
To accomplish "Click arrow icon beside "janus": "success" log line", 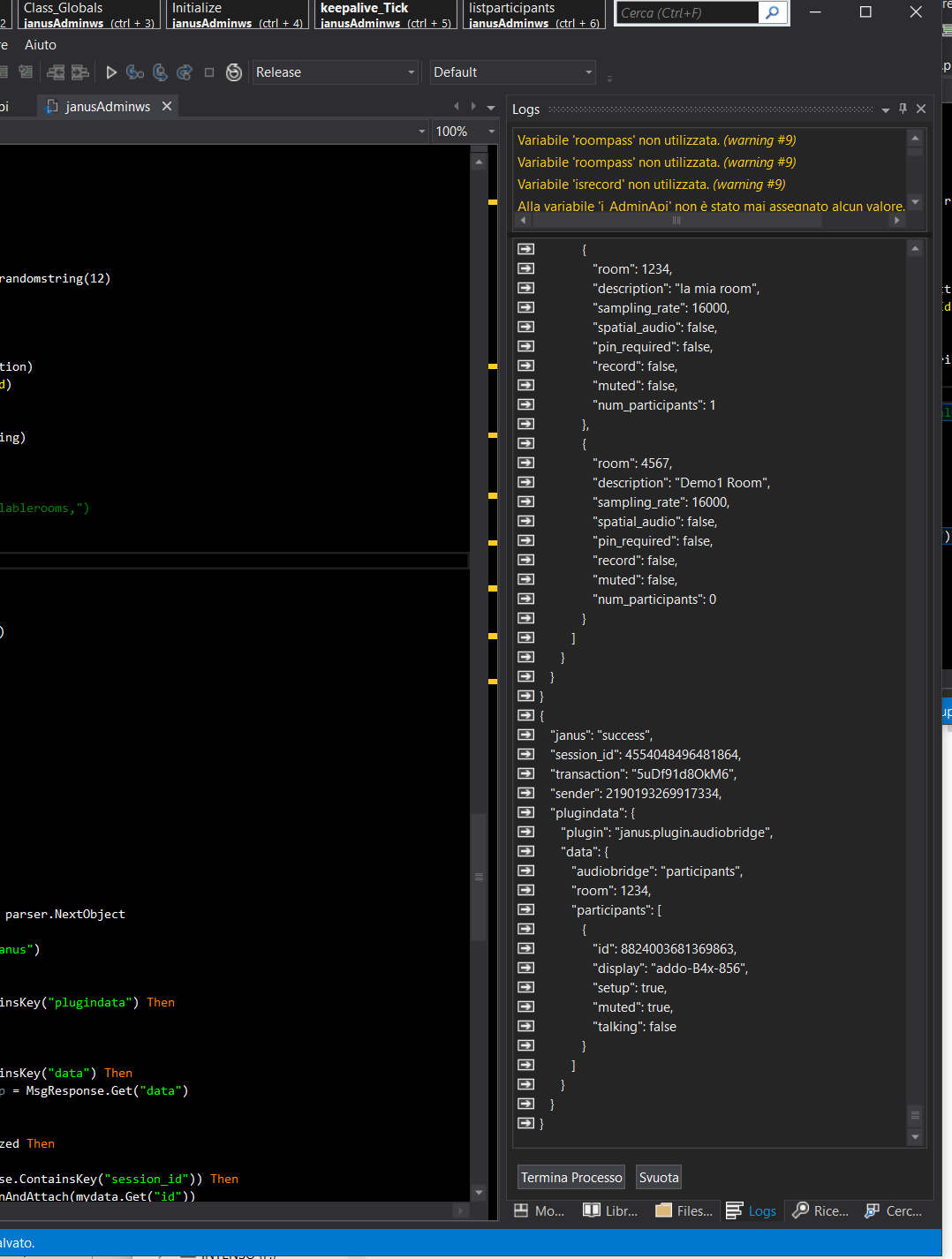I will point(526,735).
